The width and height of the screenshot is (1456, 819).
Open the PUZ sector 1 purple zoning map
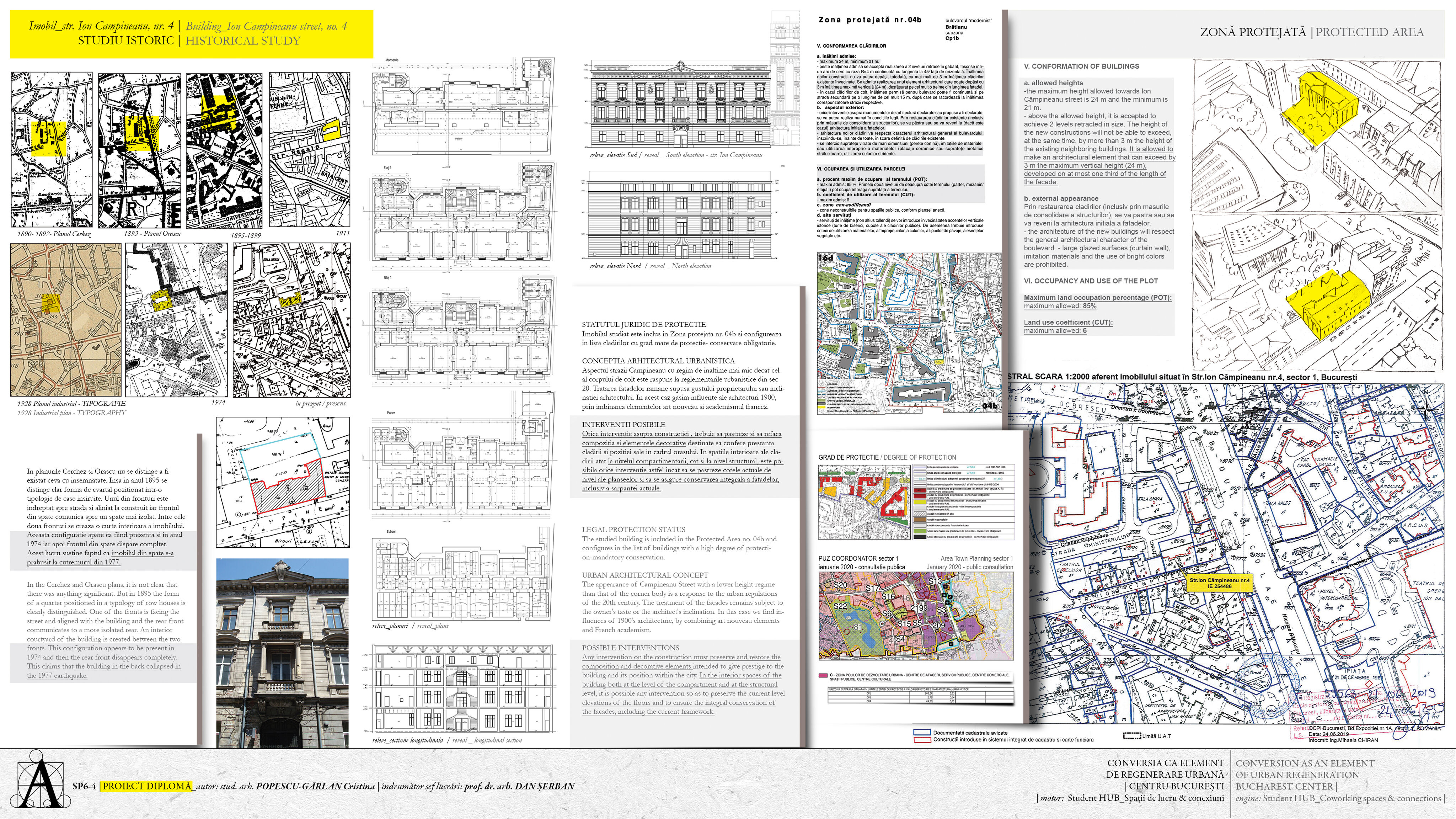(916, 616)
